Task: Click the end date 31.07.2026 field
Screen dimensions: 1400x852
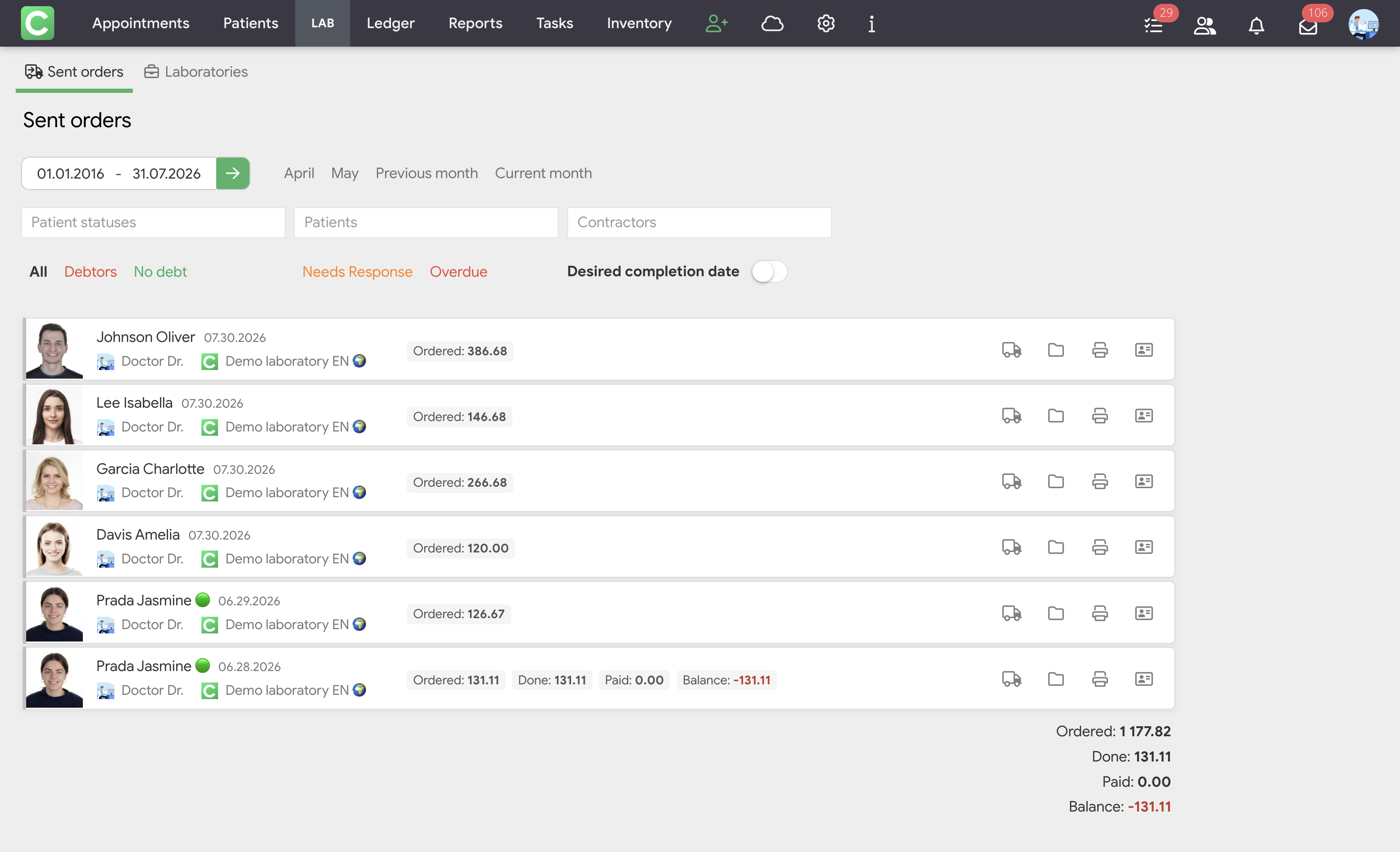Action: coord(167,174)
